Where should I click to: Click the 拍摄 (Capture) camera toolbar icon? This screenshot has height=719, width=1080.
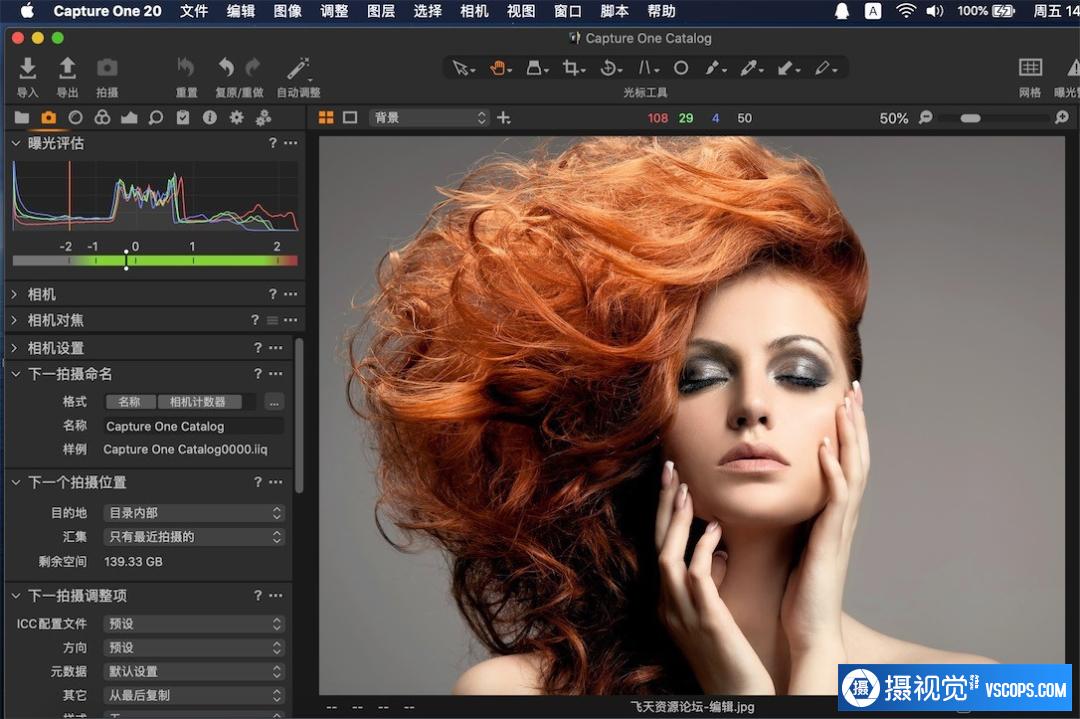(x=107, y=67)
